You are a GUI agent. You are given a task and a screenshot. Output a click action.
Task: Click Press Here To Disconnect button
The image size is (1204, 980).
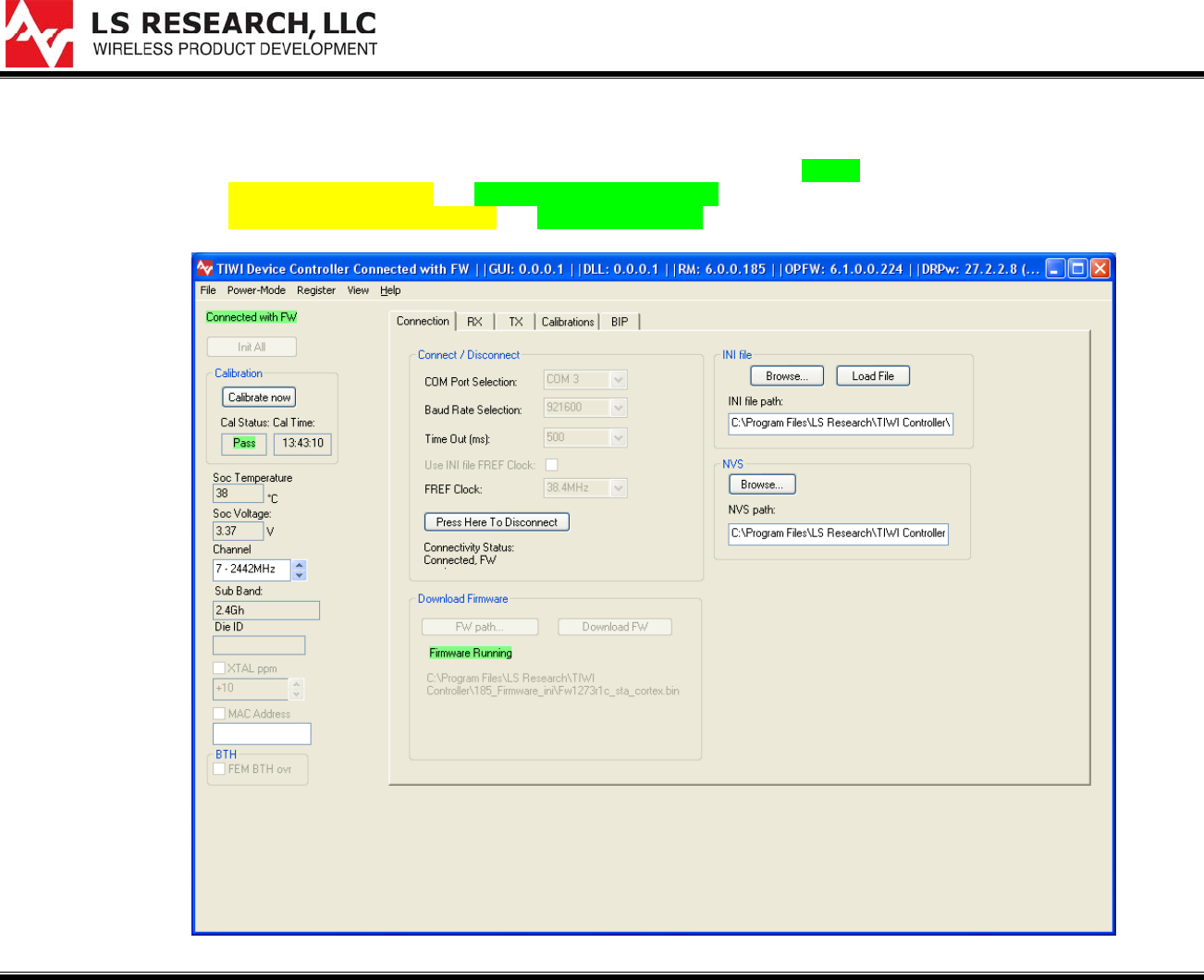point(497,522)
